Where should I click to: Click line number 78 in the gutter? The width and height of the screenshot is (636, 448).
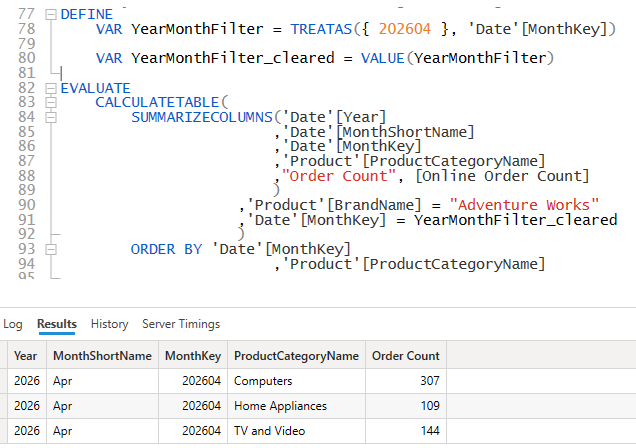(x=27, y=29)
